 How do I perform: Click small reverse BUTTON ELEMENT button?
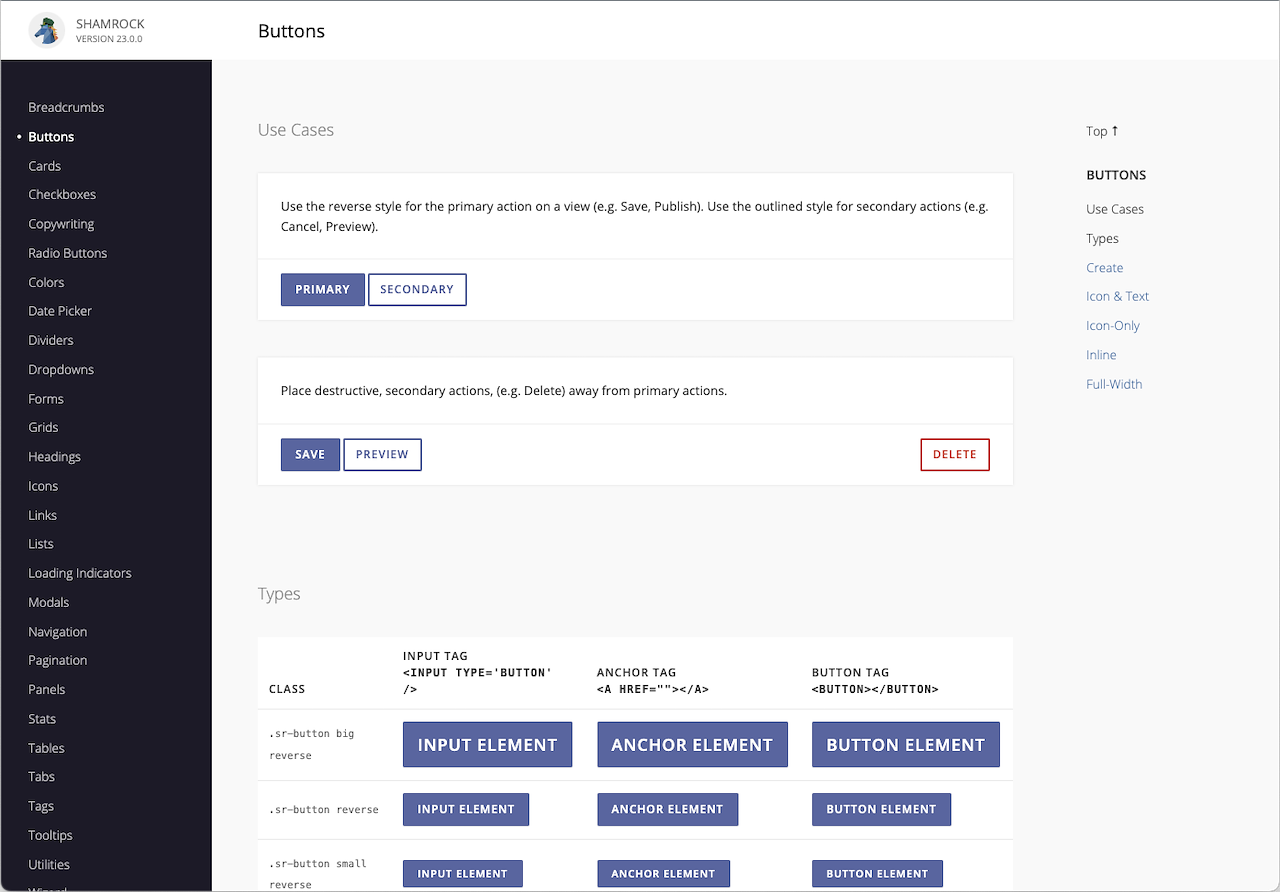click(876, 874)
